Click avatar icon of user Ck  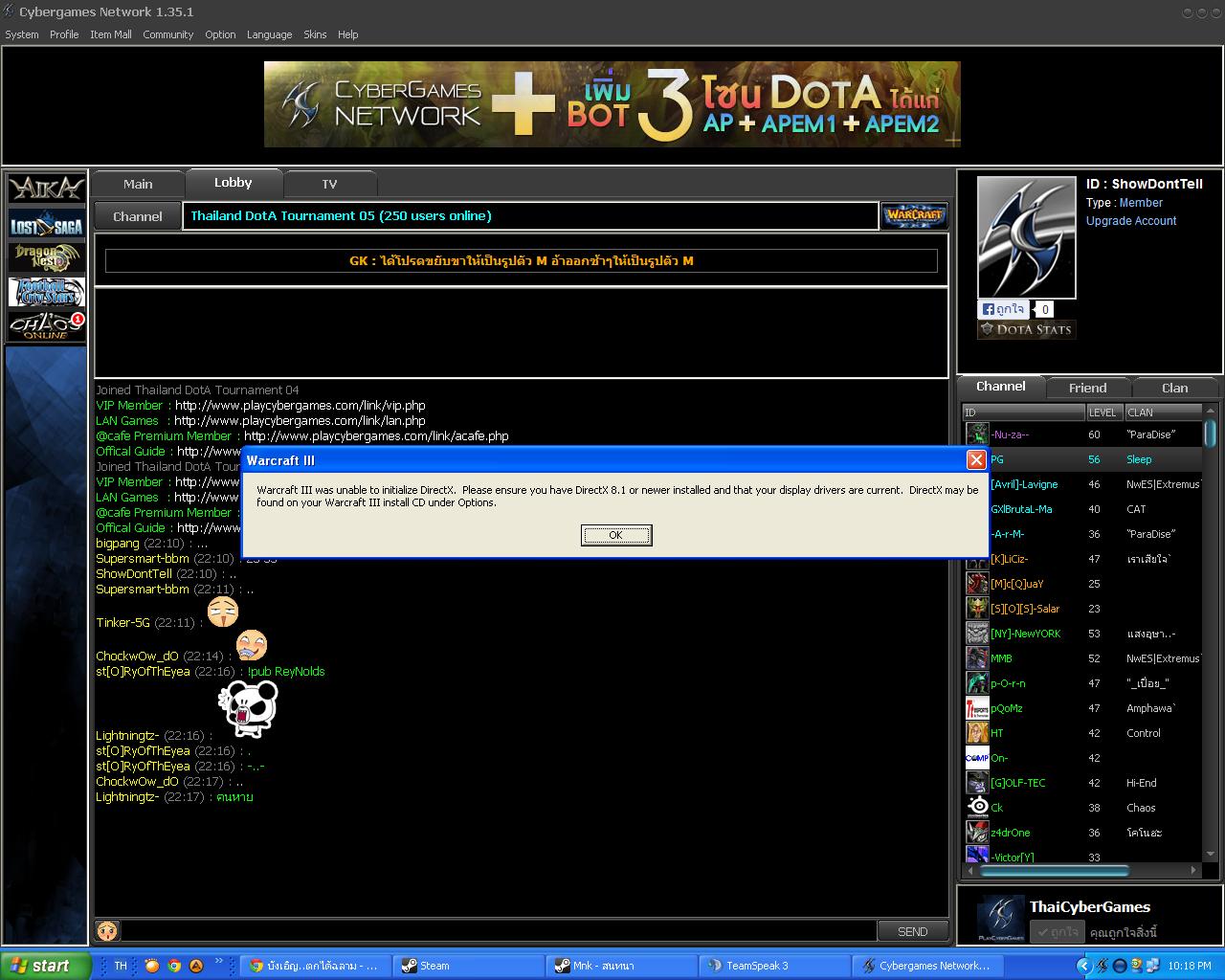coord(977,808)
